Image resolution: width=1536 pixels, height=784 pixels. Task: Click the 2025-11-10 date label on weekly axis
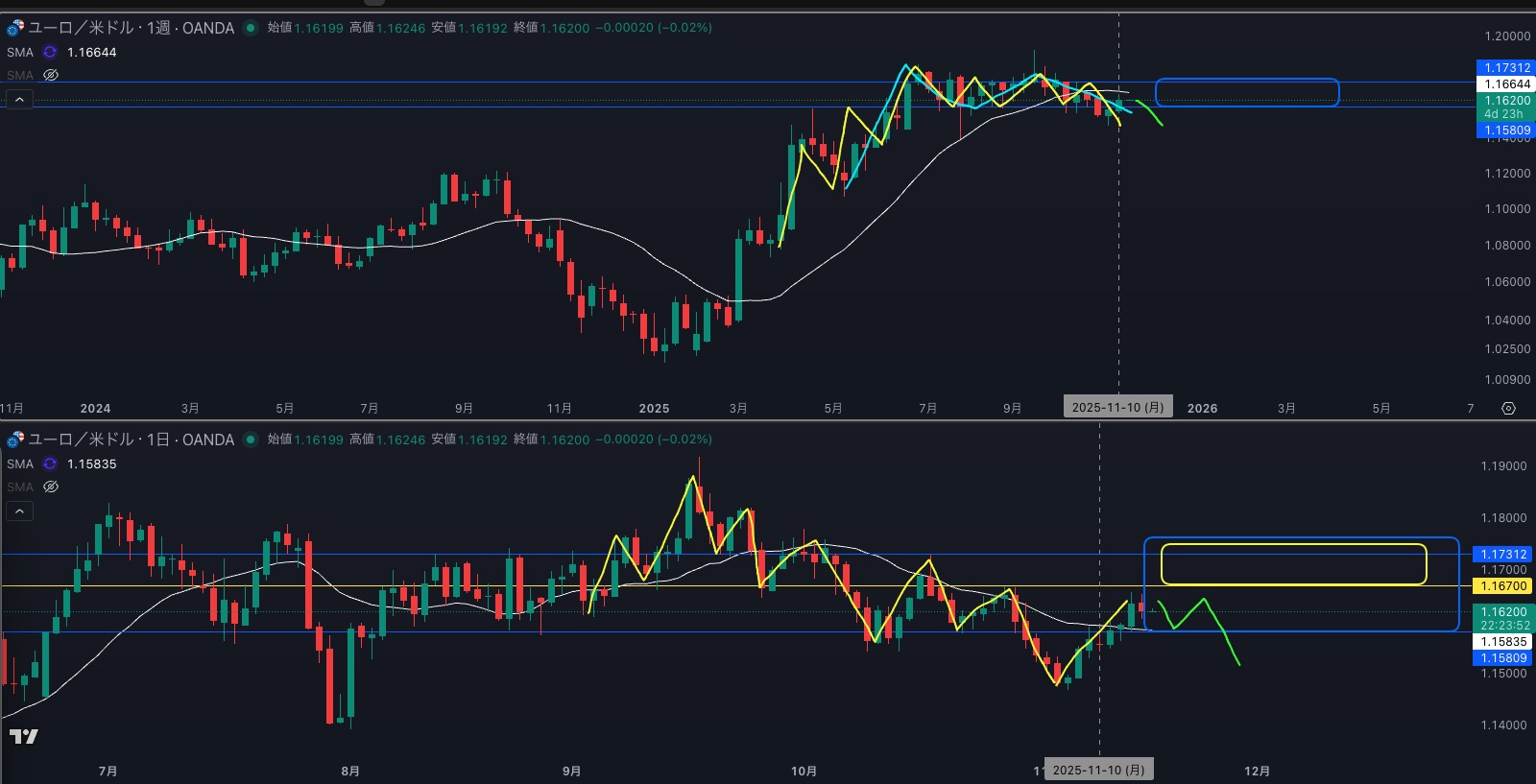click(x=1117, y=408)
